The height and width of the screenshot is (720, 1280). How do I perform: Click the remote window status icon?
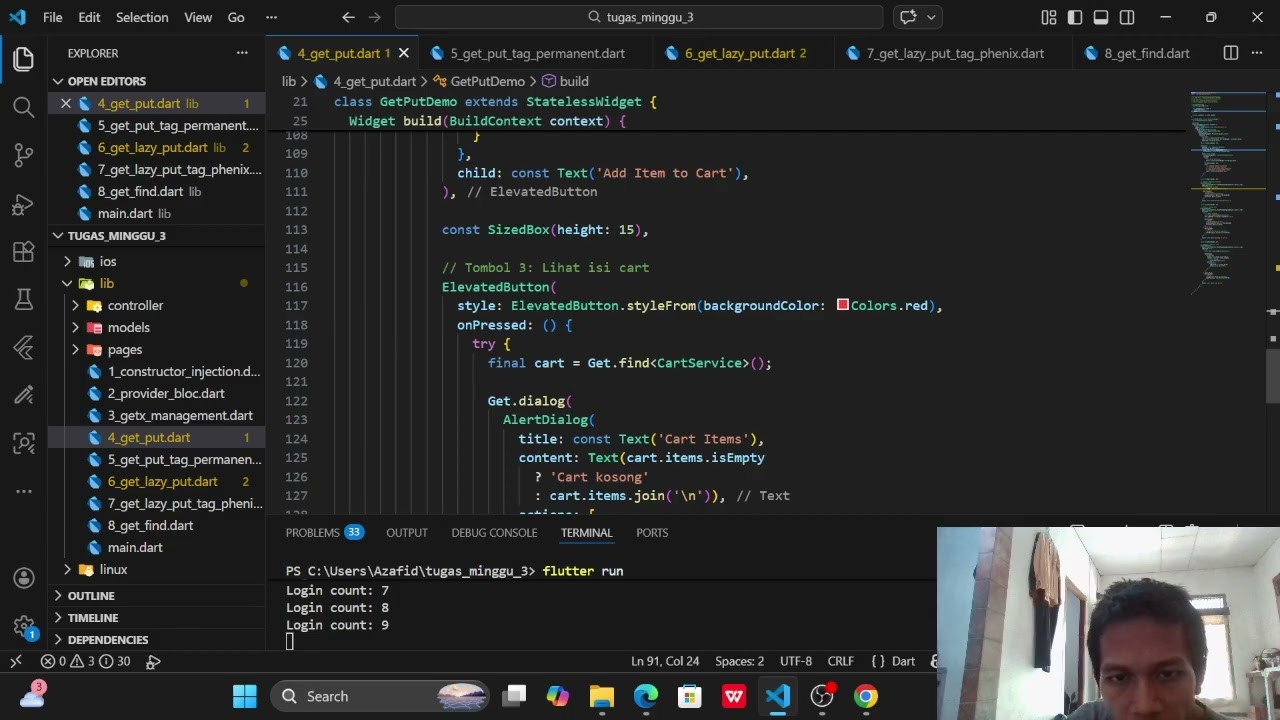point(16,661)
